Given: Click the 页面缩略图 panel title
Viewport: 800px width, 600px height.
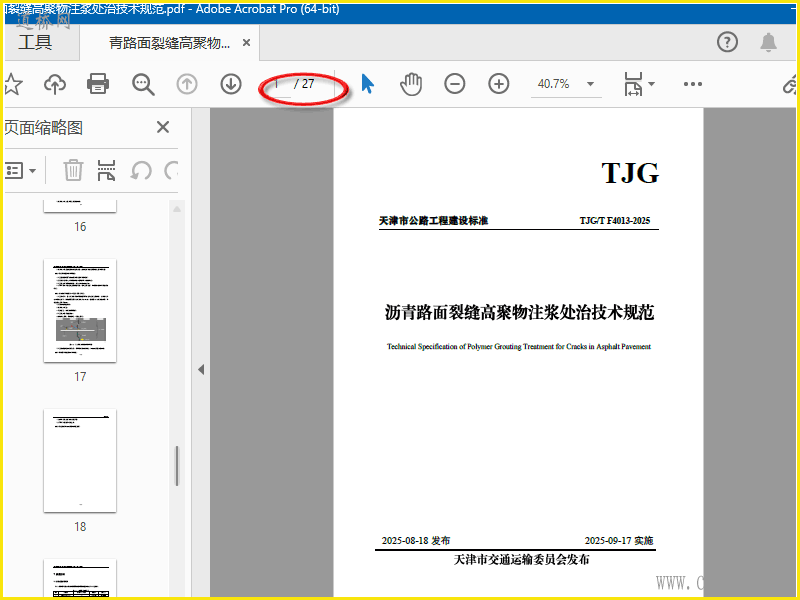Looking at the screenshot, I should [x=44, y=128].
